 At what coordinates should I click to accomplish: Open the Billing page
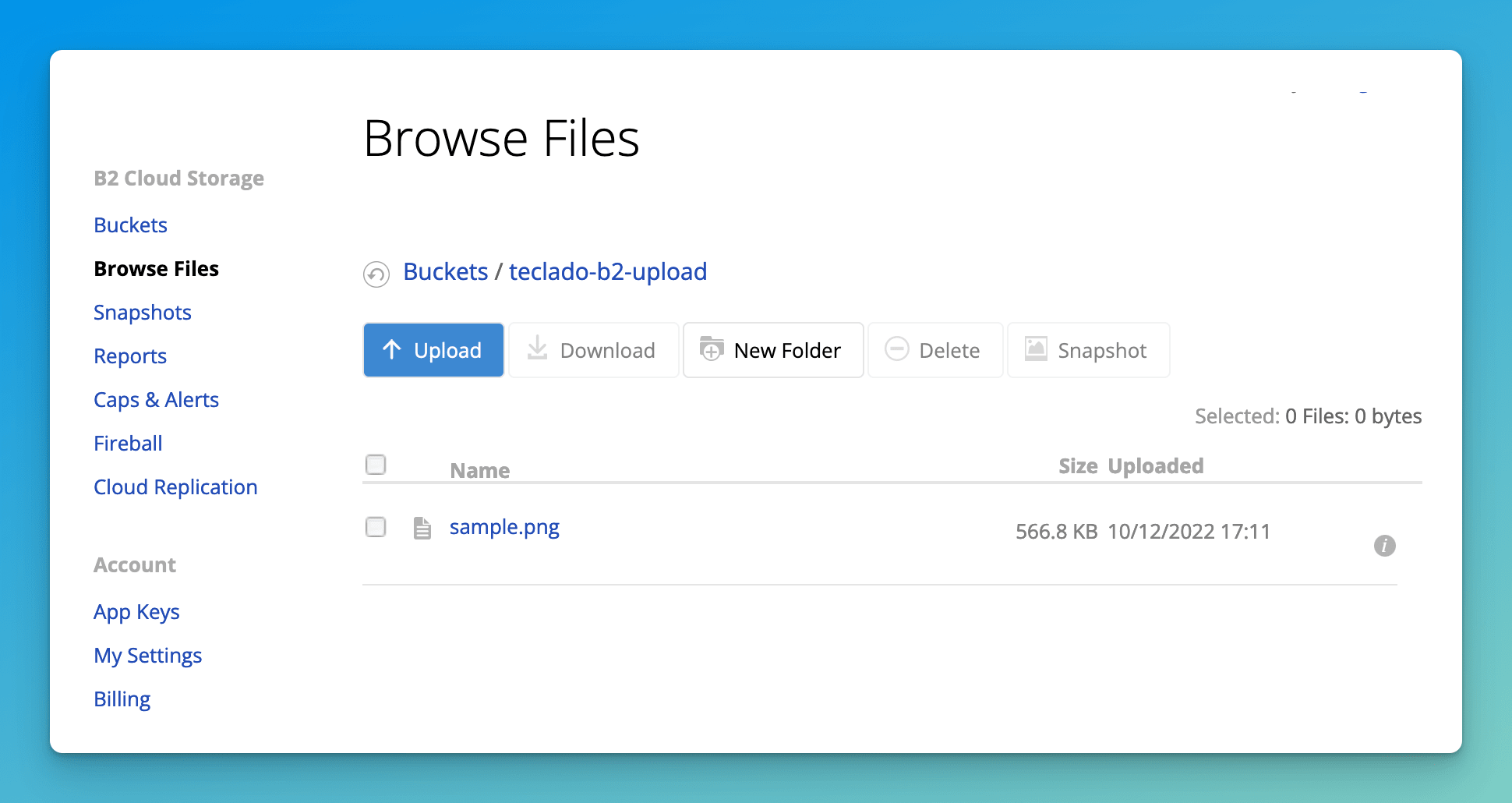point(122,699)
